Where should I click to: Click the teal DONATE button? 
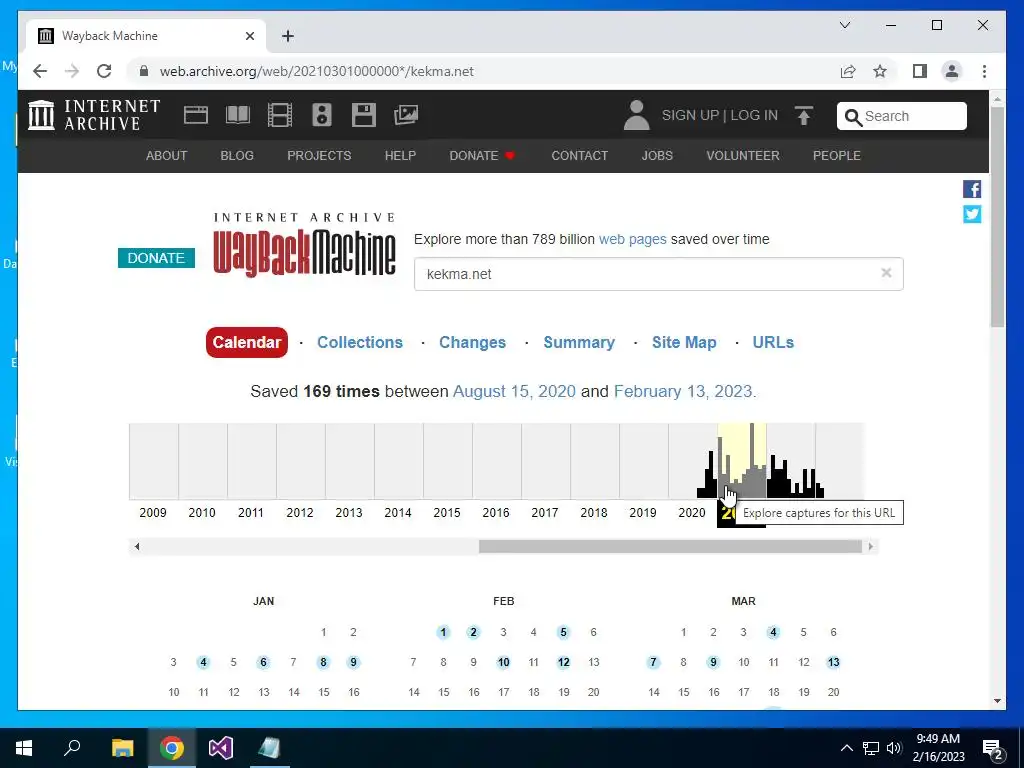(x=156, y=258)
